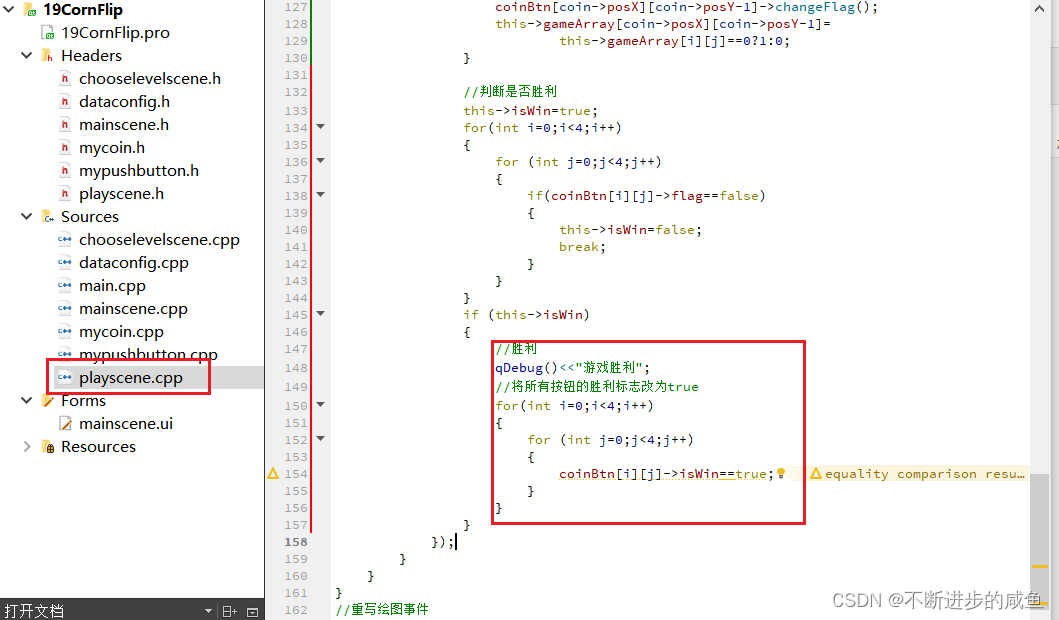This screenshot has height=620, width=1059.
Task: Fold the inner for loop at line 152
Action: point(321,438)
